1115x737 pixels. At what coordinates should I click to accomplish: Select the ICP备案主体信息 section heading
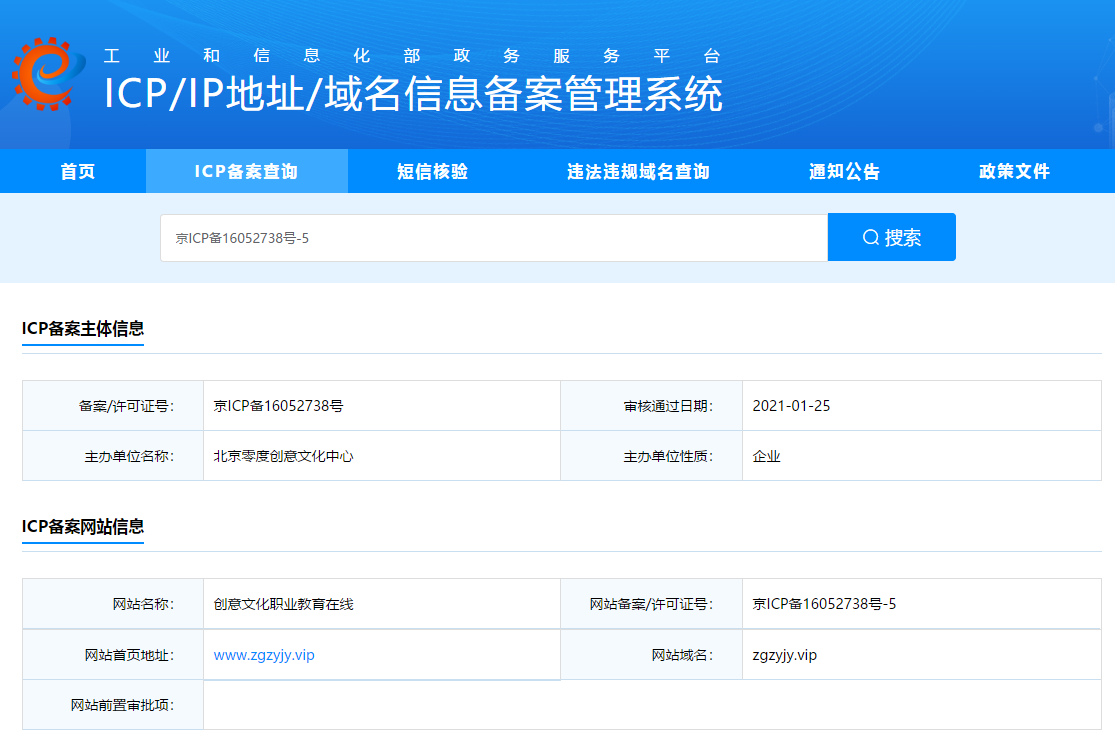coord(82,329)
